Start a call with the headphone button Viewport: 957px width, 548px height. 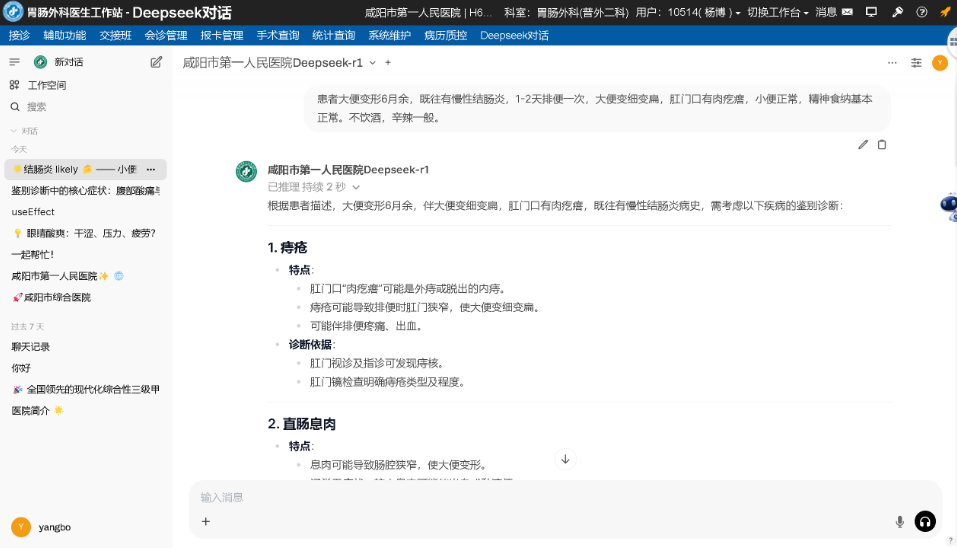point(925,521)
